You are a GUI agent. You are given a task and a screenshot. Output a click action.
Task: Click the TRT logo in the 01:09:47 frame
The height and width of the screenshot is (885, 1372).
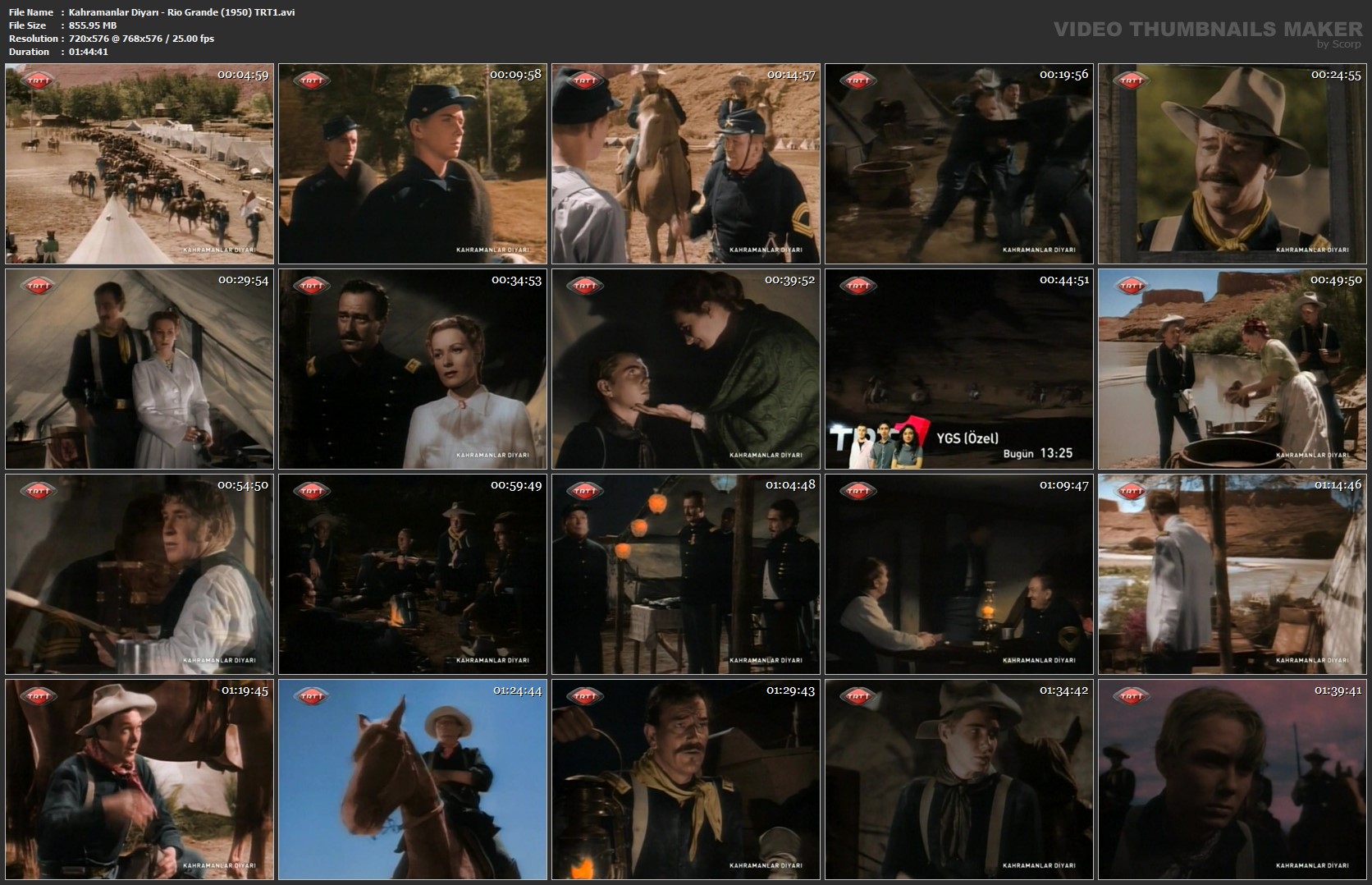click(858, 491)
